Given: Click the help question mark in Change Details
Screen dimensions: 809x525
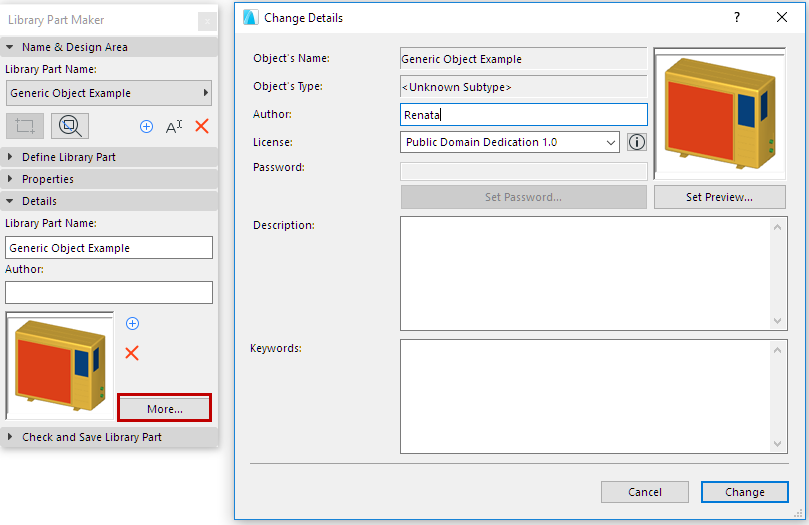Looking at the screenshot, I should point(737,17).
